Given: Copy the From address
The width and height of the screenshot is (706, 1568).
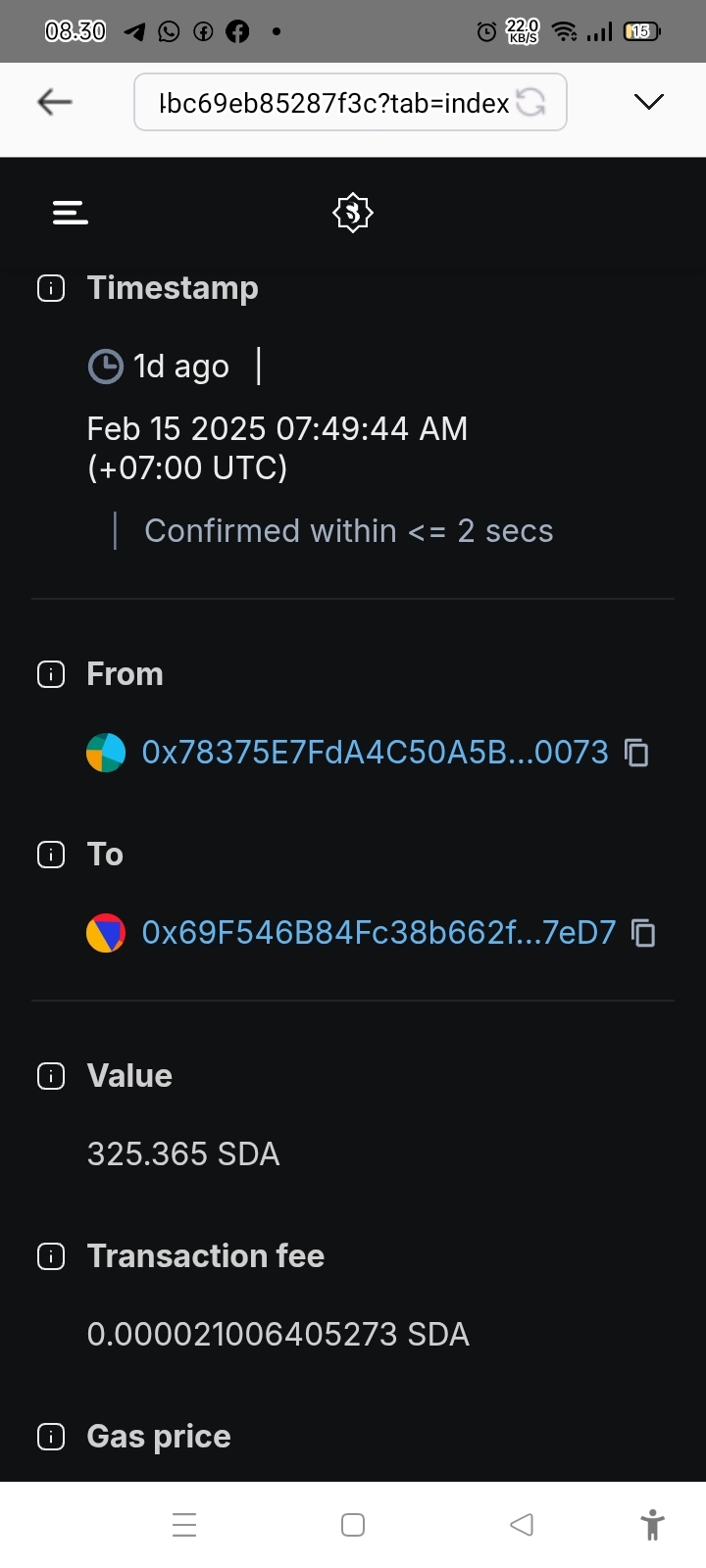Looking at the screenshot, I should (x=637, y=753).
